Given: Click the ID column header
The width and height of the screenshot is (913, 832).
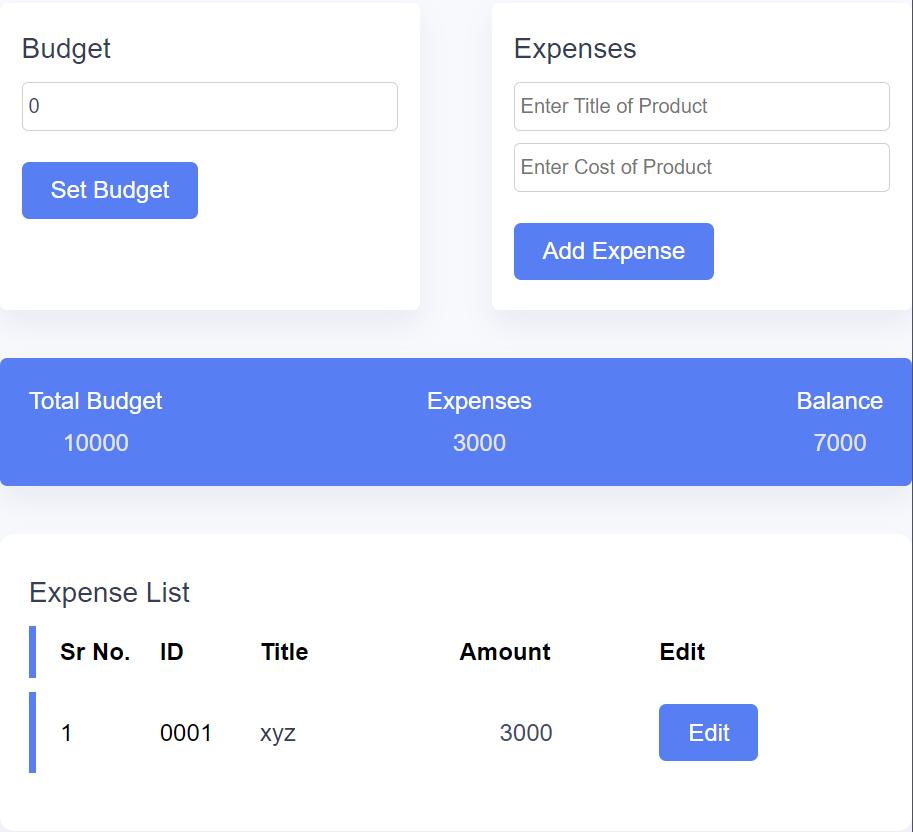Looking at the screenshot, I should (x=172, y=652).
